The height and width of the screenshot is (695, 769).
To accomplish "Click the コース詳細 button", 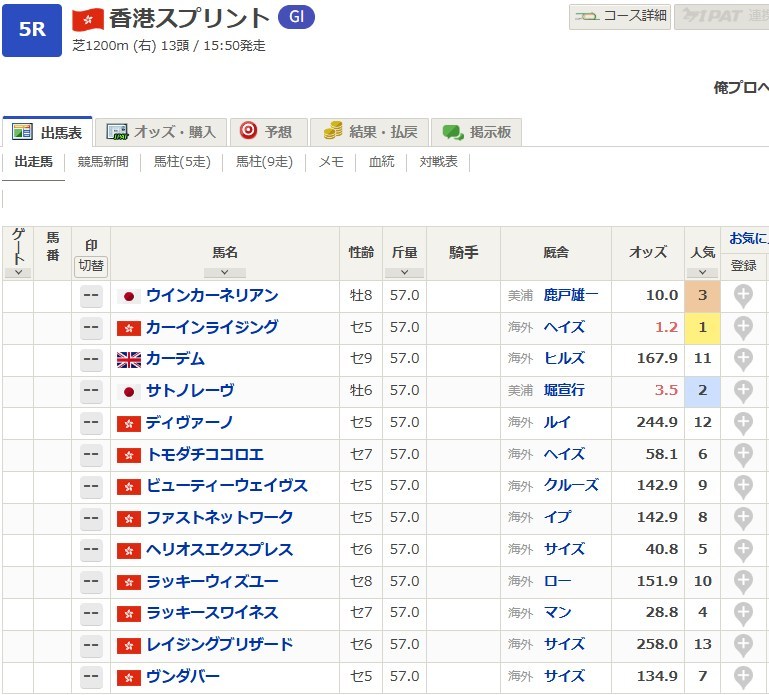I will (x=620, y=16).
